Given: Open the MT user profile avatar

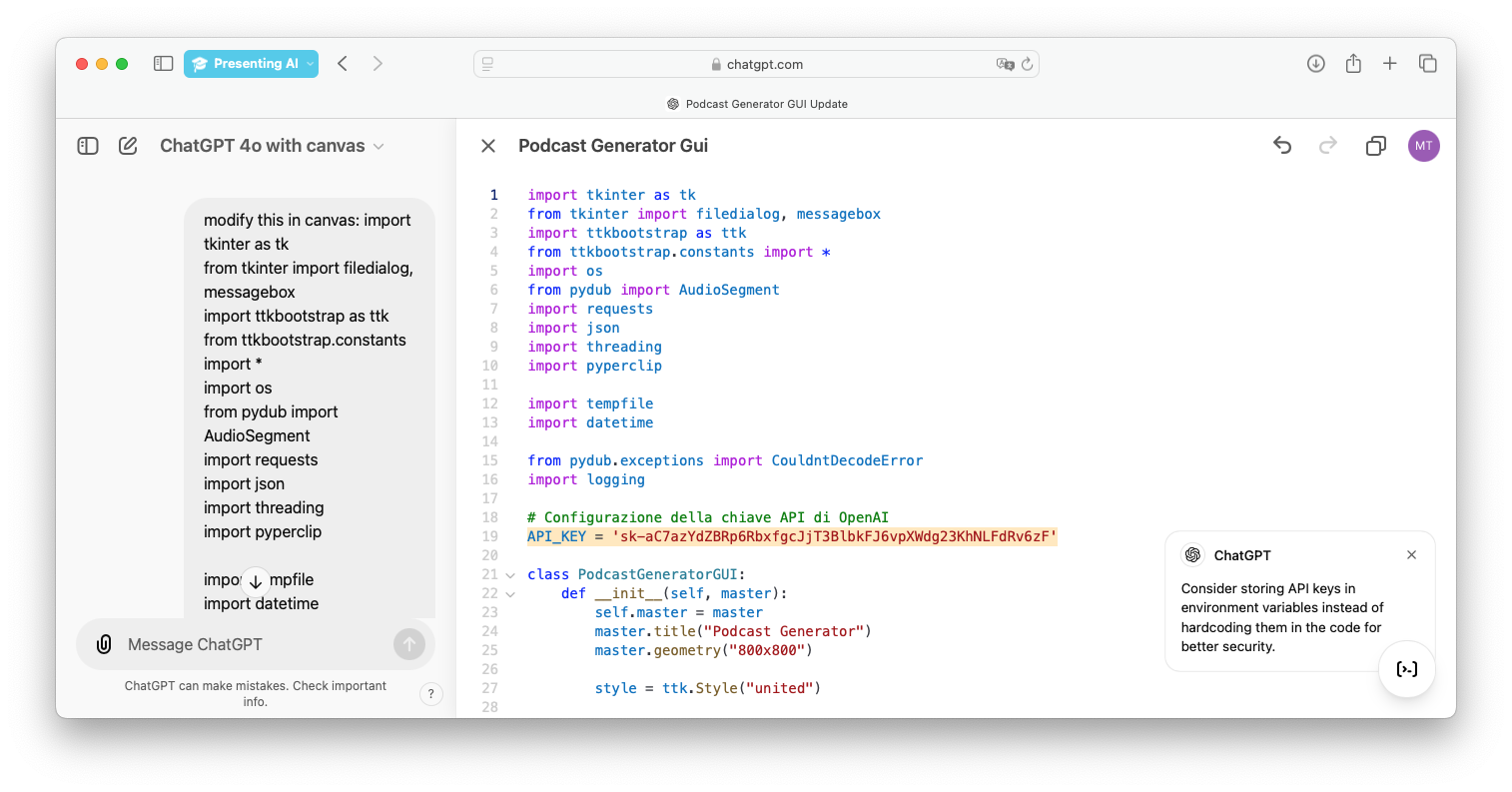Looking at the screenshot, I should tap(1423, 146).
